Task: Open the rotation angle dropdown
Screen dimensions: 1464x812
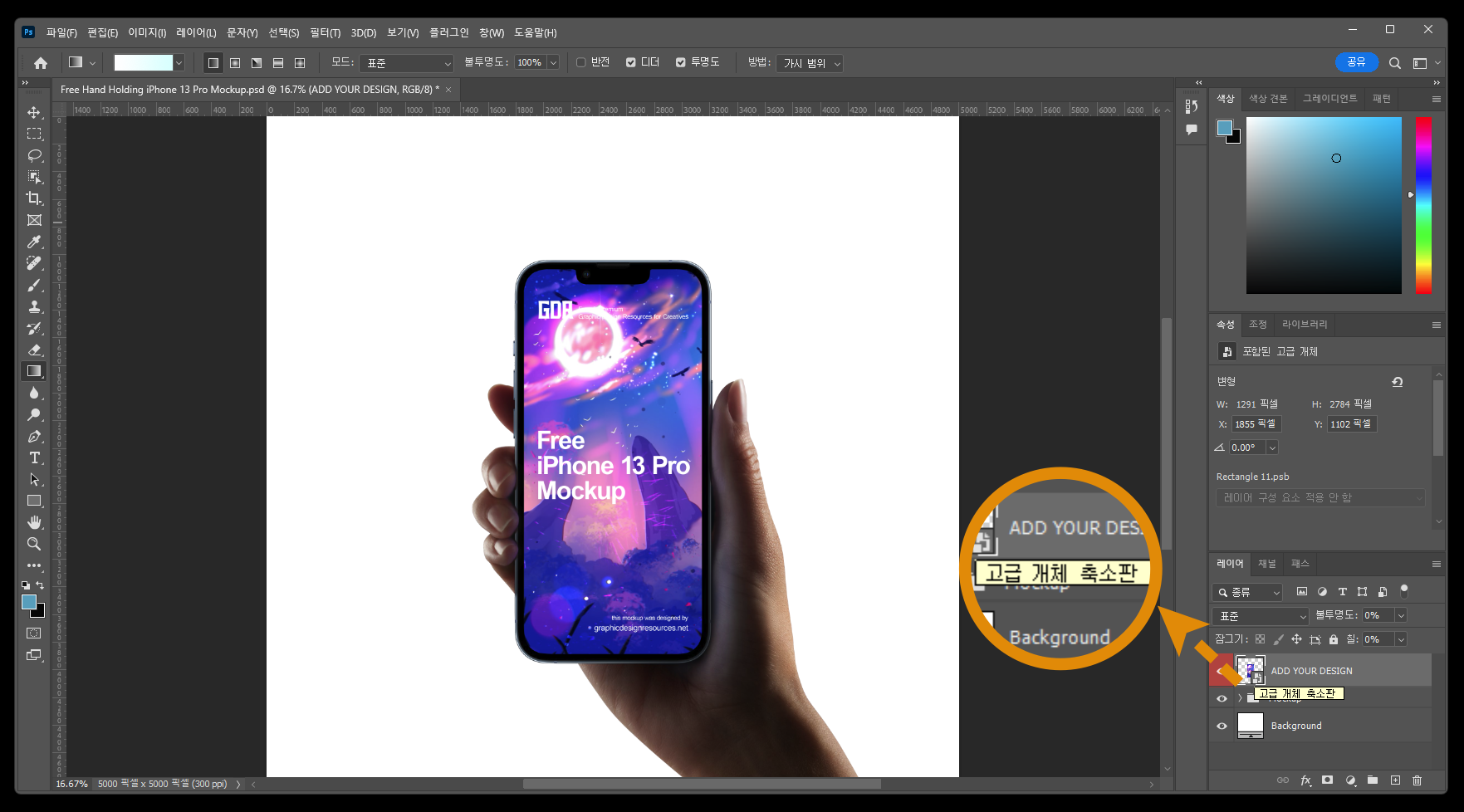Action: 1271,448
